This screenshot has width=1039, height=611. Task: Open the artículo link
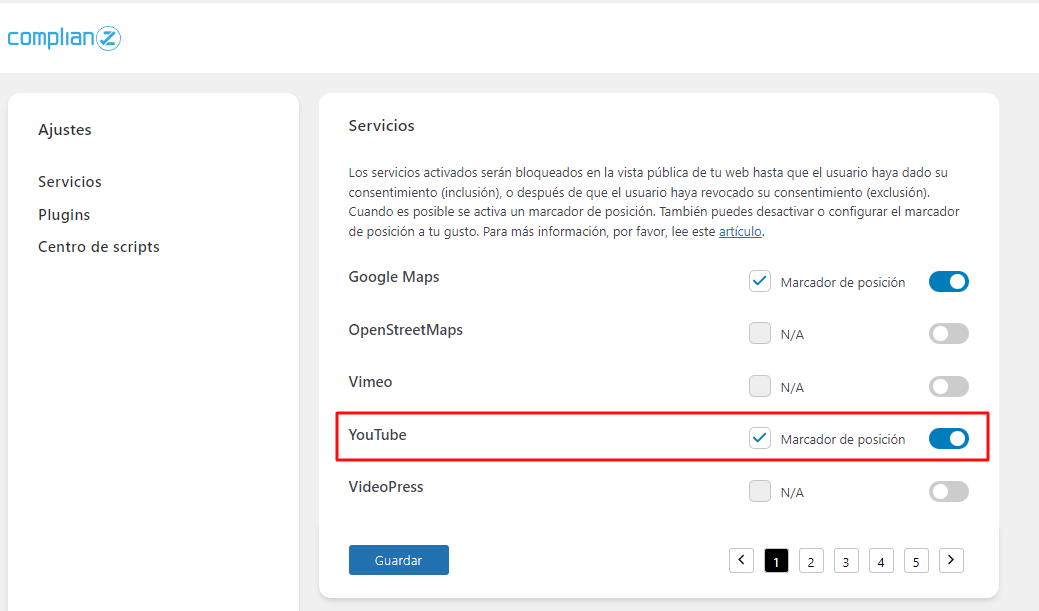(740, 231)
